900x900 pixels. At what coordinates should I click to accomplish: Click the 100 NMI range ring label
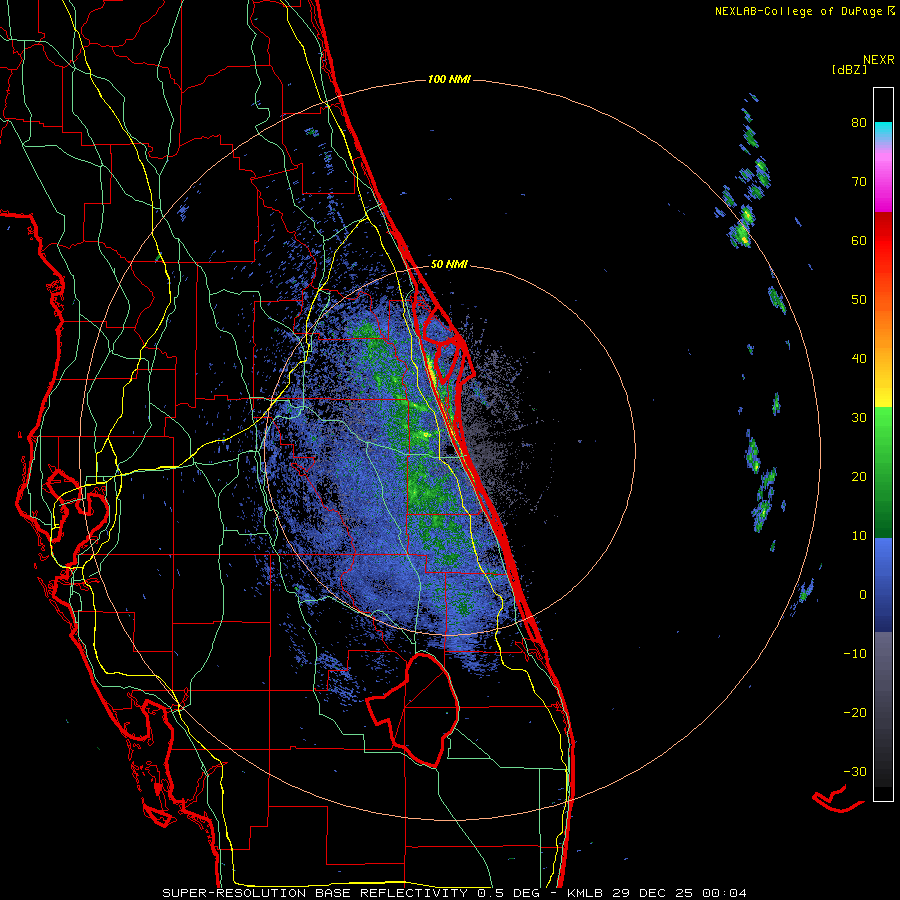click(449, 79)
